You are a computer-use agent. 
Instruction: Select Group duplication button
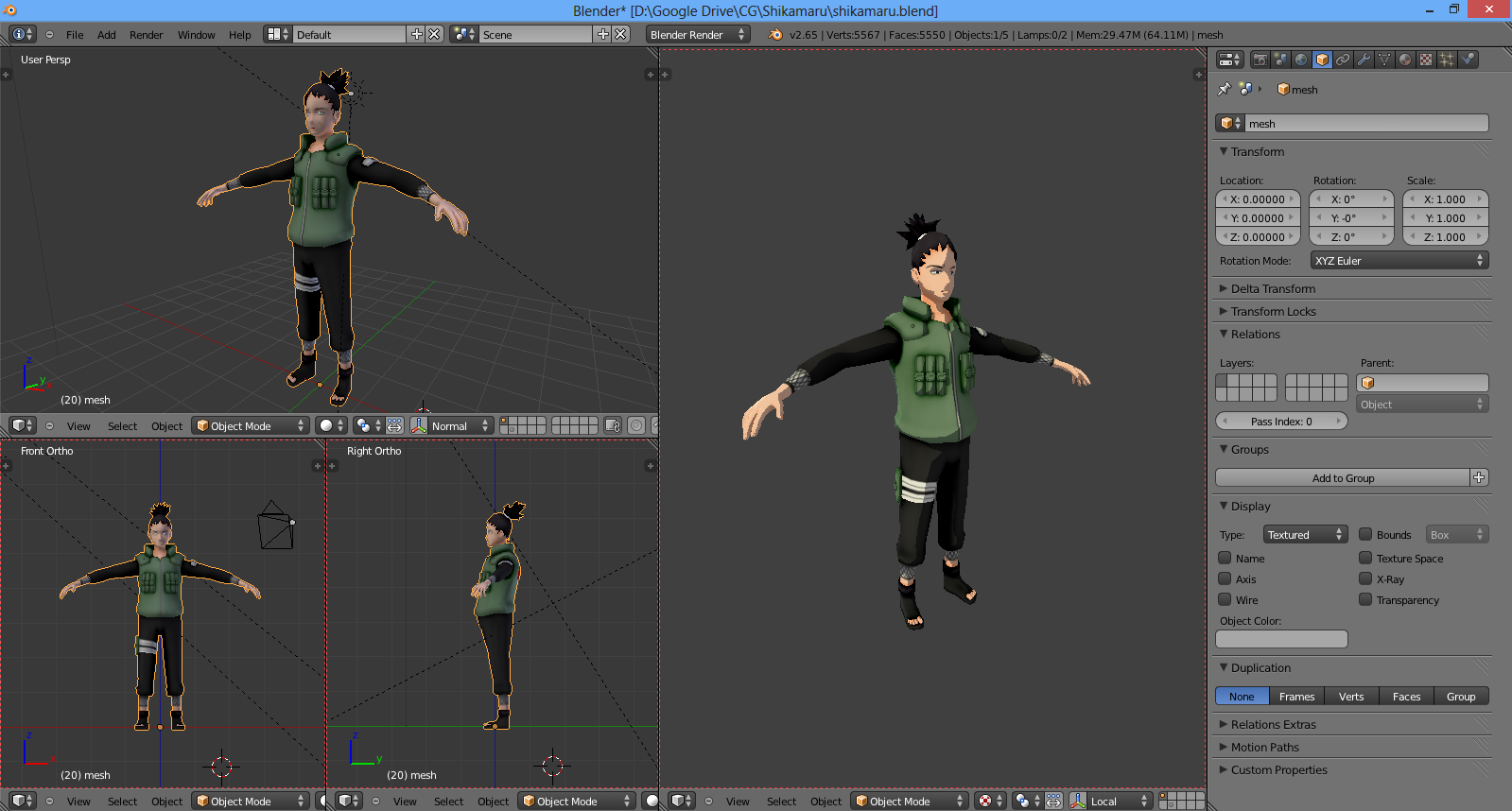(1461, 697)
